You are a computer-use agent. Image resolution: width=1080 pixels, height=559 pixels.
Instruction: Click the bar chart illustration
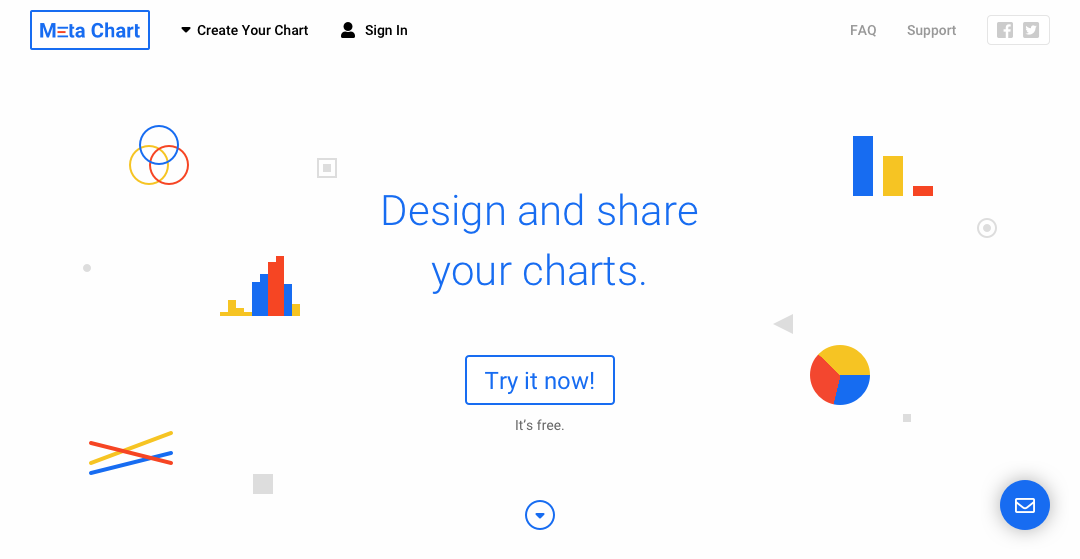(892, 167)
